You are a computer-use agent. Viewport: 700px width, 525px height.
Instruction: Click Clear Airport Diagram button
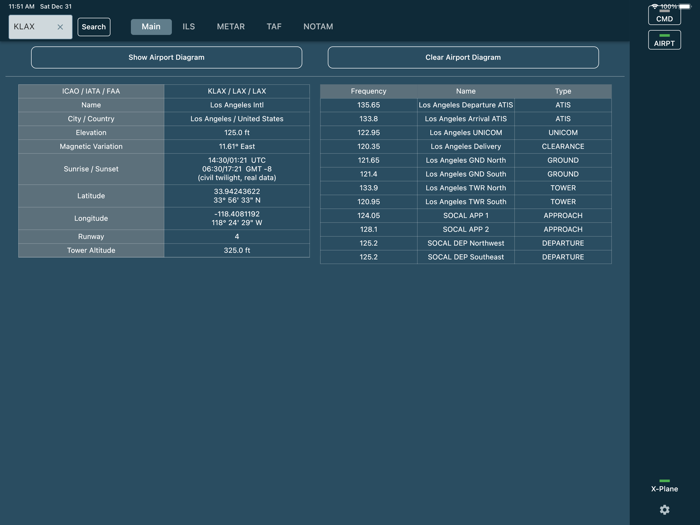463,57
